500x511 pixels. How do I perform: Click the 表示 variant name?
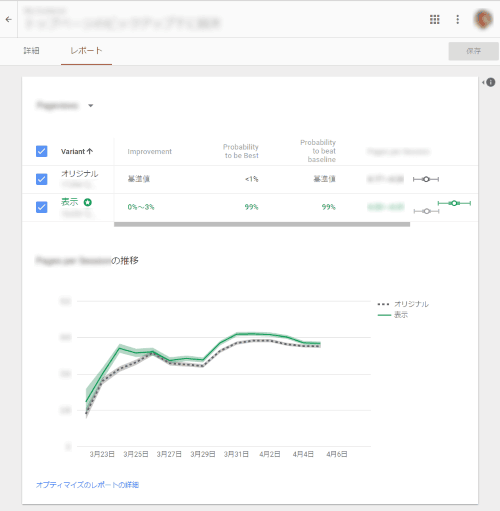pyautogui.click(x=70, y=202)
